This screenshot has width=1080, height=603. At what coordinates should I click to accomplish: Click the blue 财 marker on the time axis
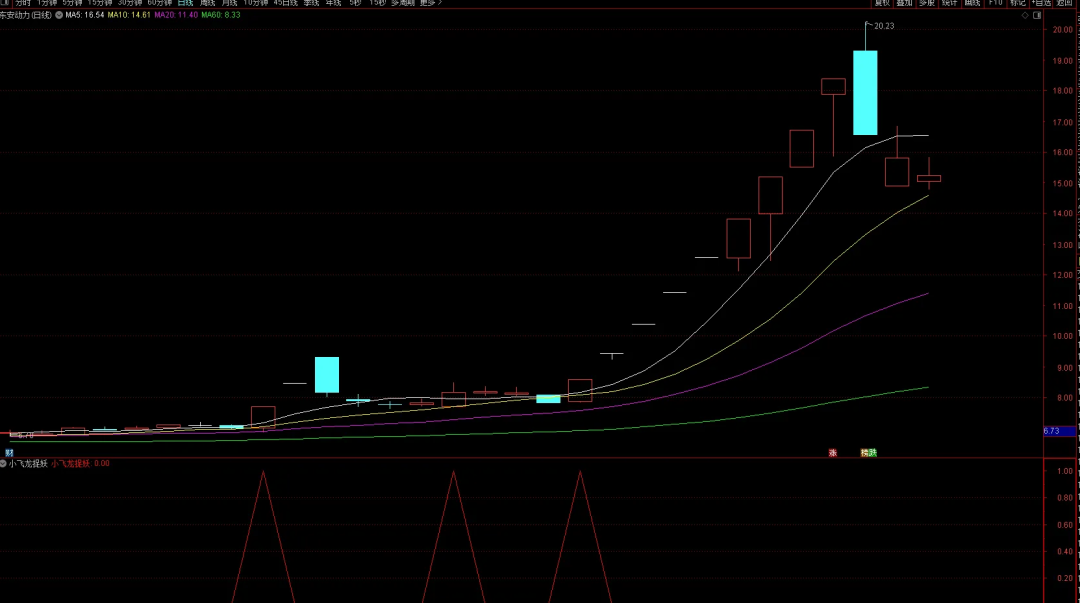click(x=9, y=453)
